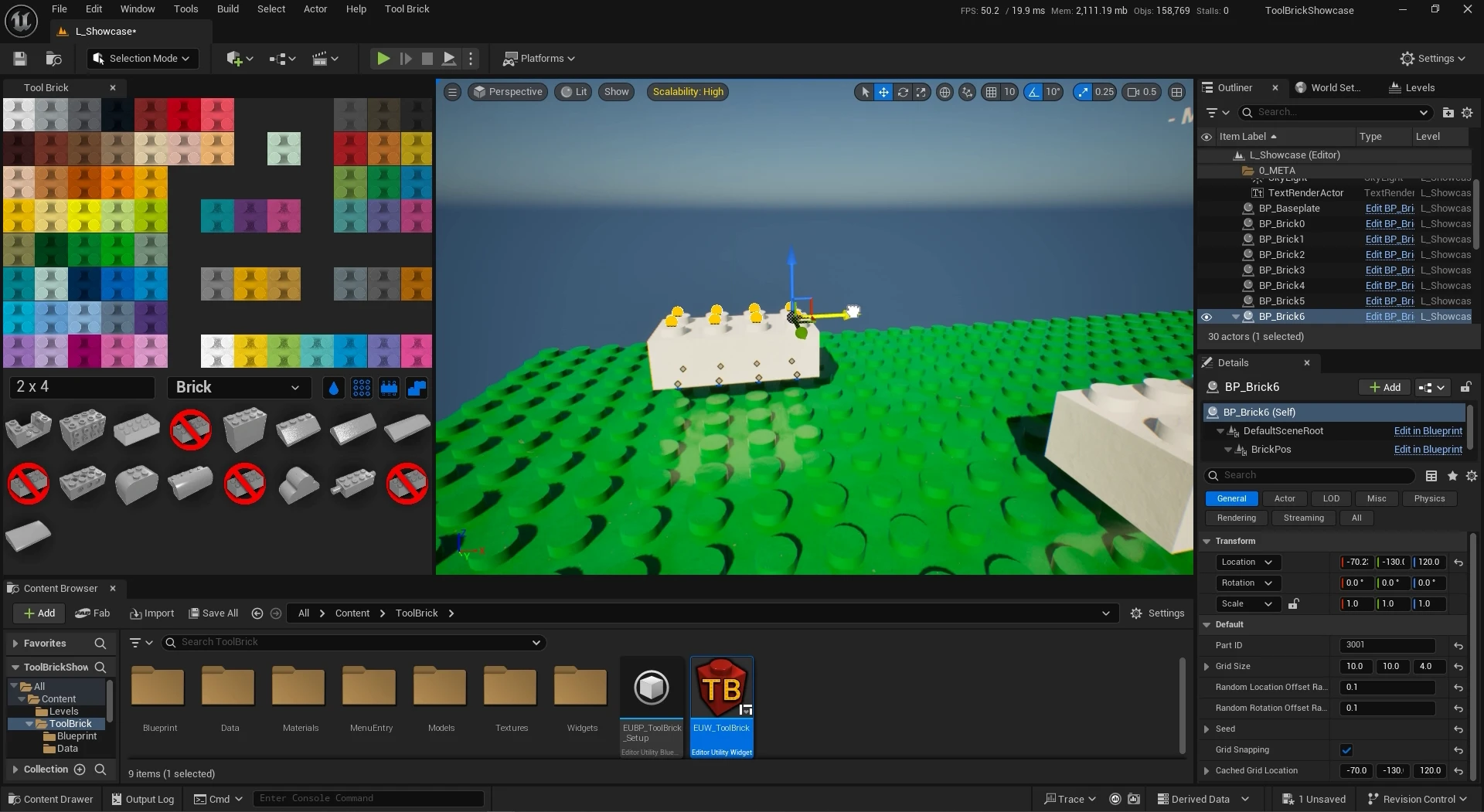
Task: Collapse the Transform section
Action: coord(1207,542)
